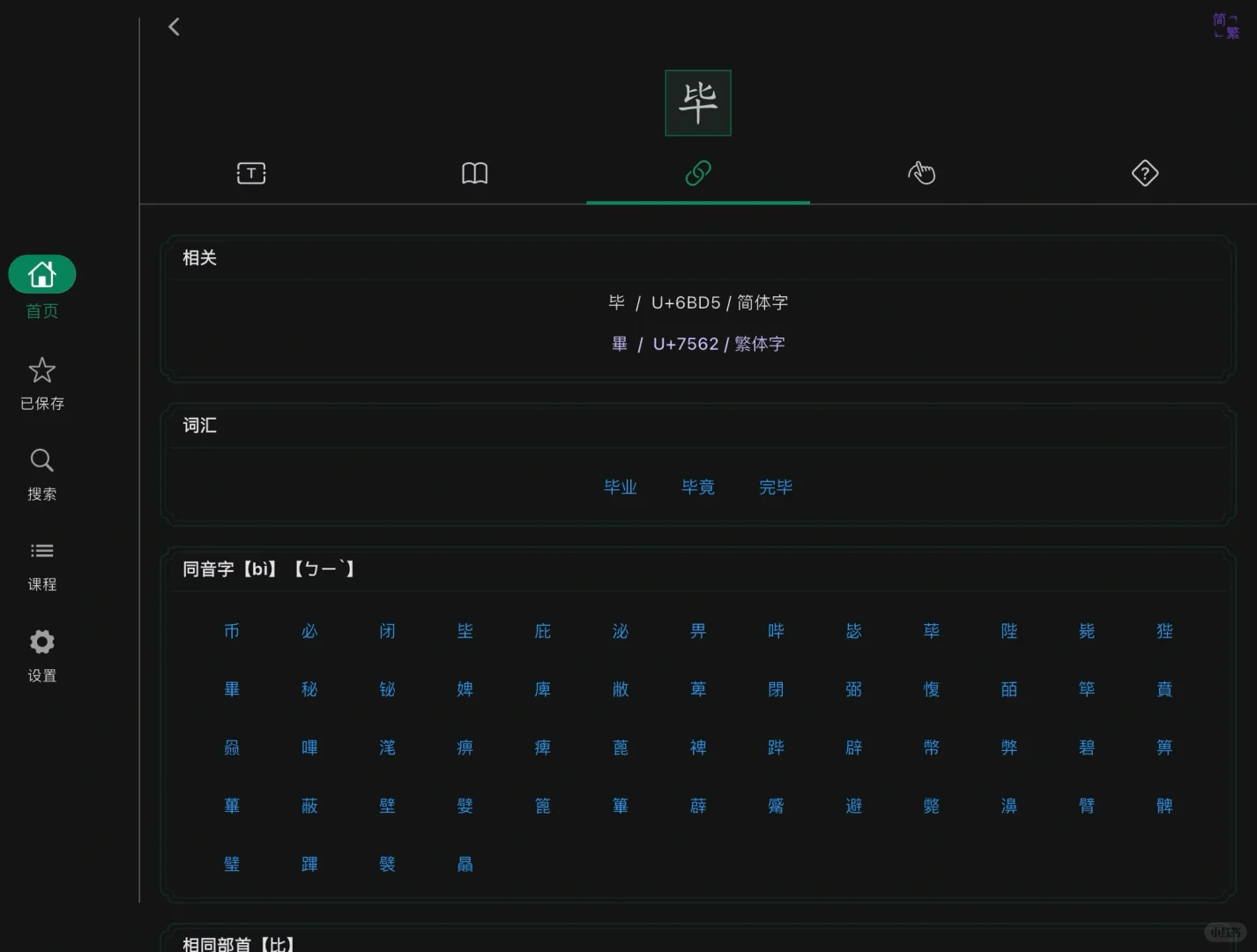Image resolution: width=1257 pixels, height=952 pixels.
Task: Click the character card showing 毕
Action: tap(697, 102)
